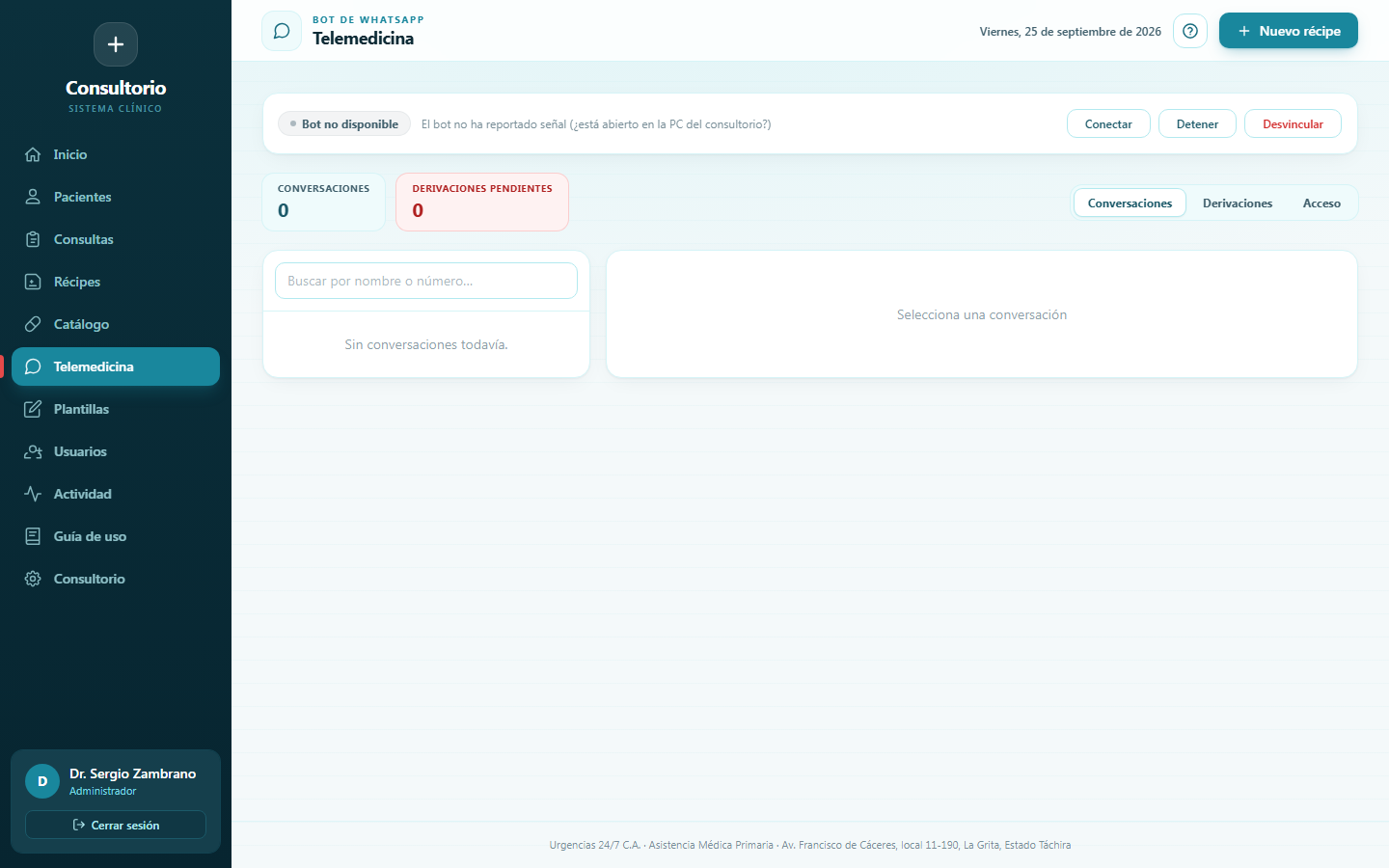Switch to the Conversaciones tab
The width and height of the screenshot is (1389, 868).
coord(1130,203)
